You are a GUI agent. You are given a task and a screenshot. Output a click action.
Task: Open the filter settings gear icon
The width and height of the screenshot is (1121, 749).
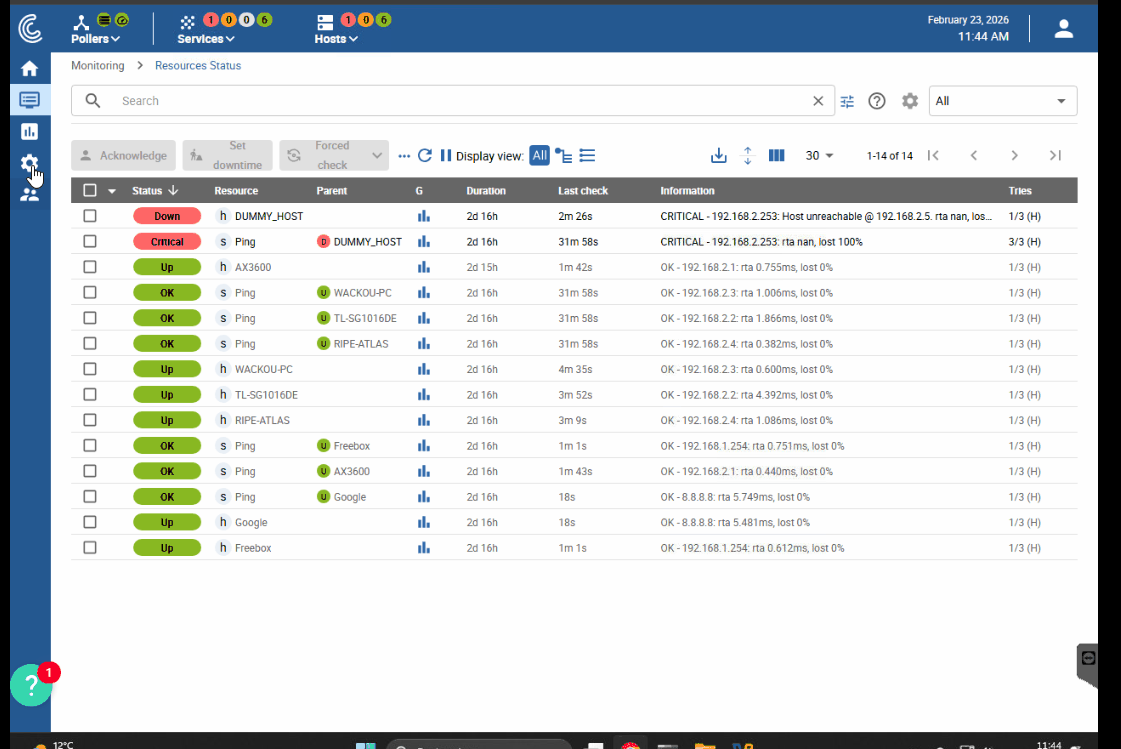pos(909,101)
